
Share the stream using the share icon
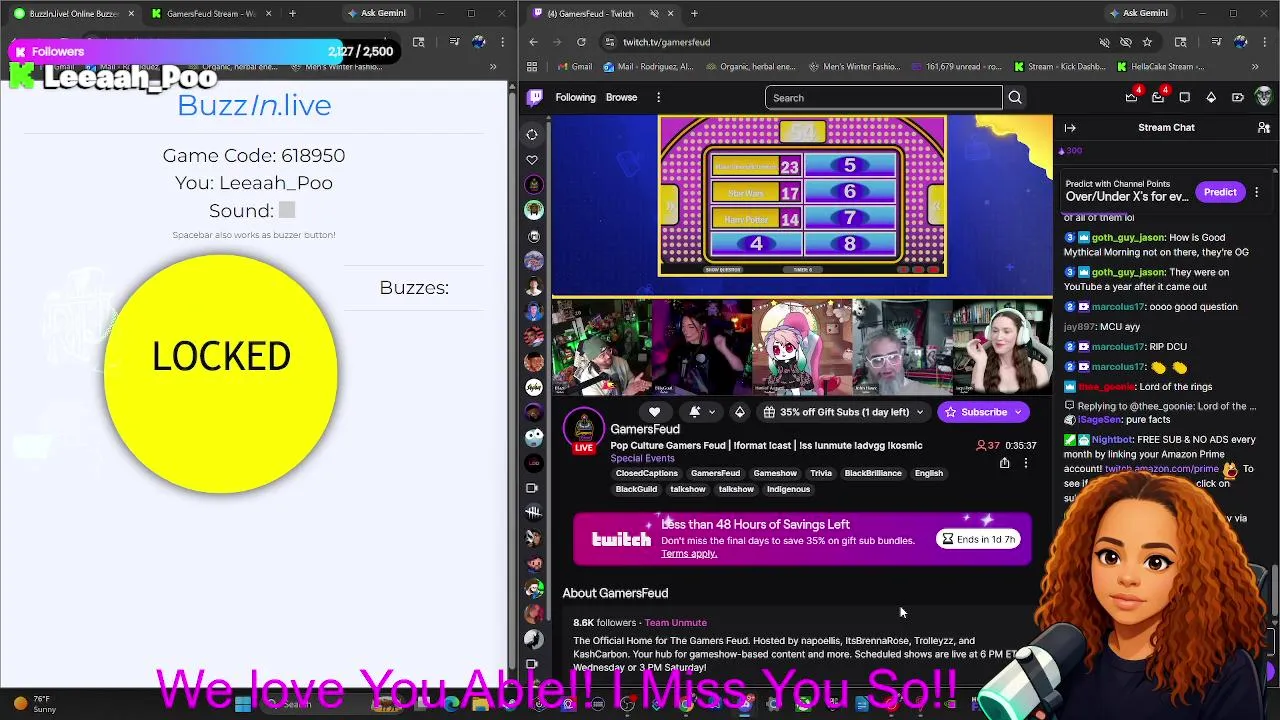click(x=1004, y=463)
